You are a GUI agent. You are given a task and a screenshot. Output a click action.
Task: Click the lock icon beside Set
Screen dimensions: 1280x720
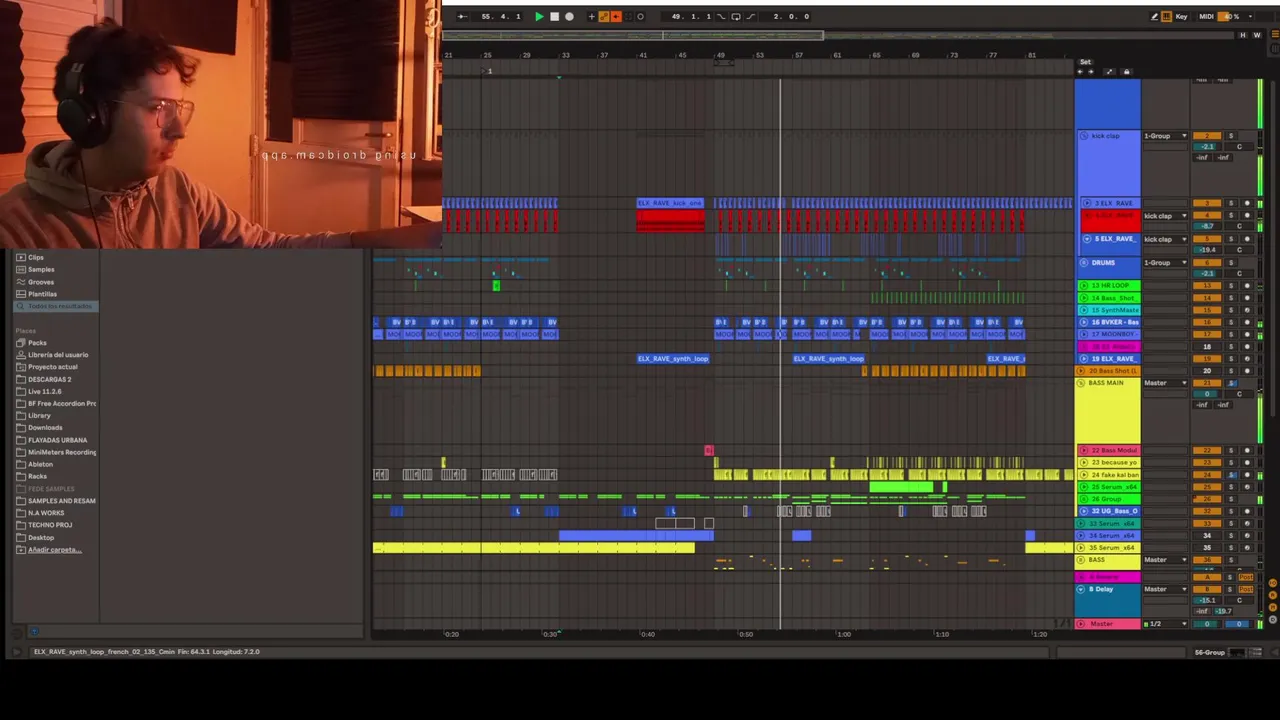1126,72
